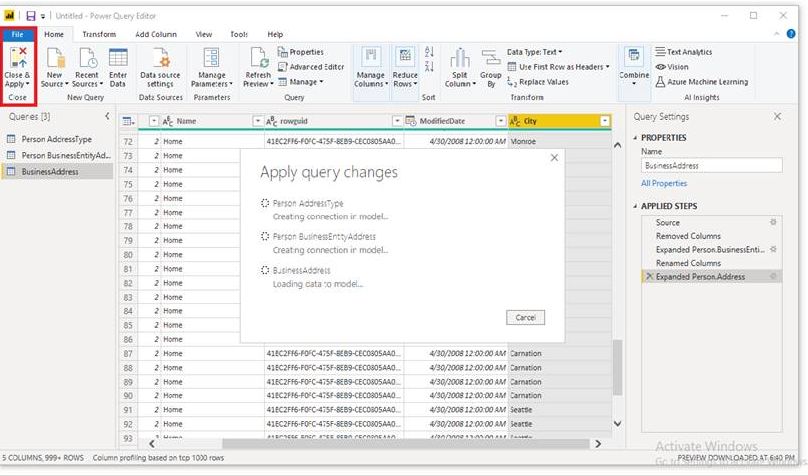The width and height of the screenshot is (808, 476).
Task: Click the Split Column icon
Action: [460, 57]
